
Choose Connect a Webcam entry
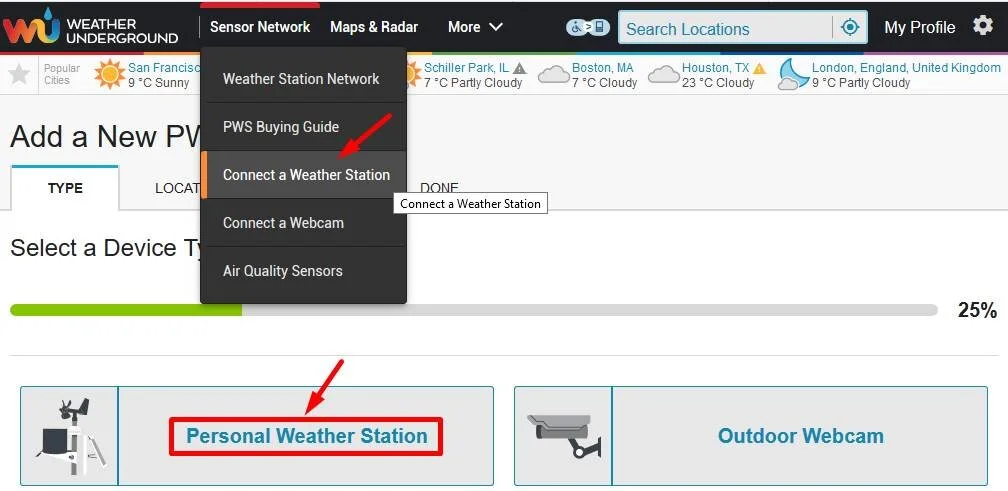click(x=303, y=223)
